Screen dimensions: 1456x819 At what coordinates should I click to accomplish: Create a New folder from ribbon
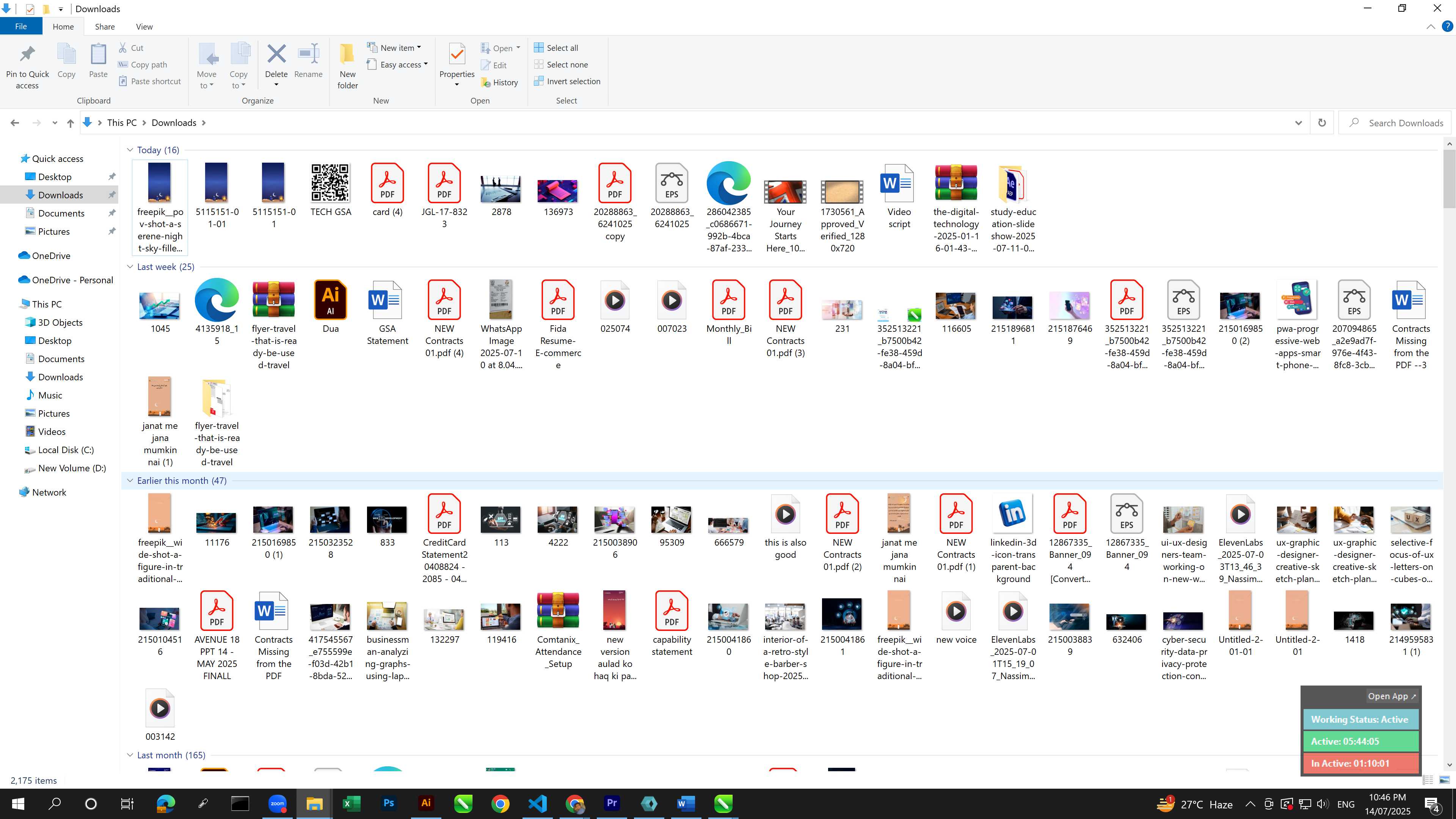(348, 66)
